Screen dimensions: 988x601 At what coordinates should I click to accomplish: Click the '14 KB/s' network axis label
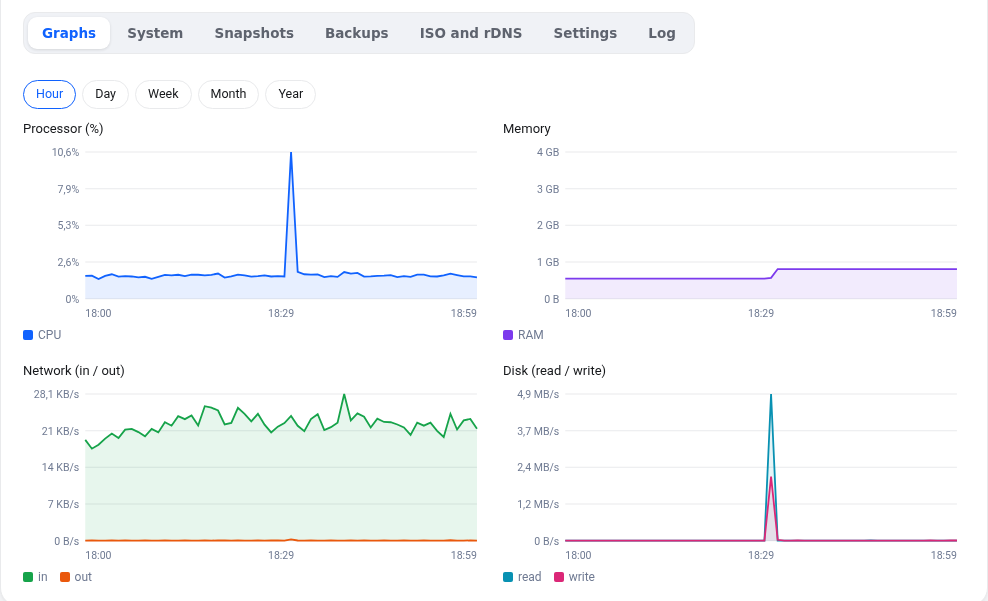pos(60,467)
